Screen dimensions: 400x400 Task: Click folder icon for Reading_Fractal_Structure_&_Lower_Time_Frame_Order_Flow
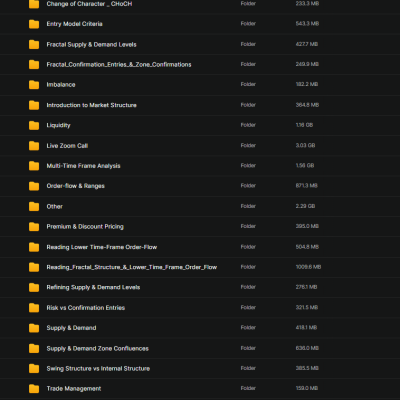(34, 267)
